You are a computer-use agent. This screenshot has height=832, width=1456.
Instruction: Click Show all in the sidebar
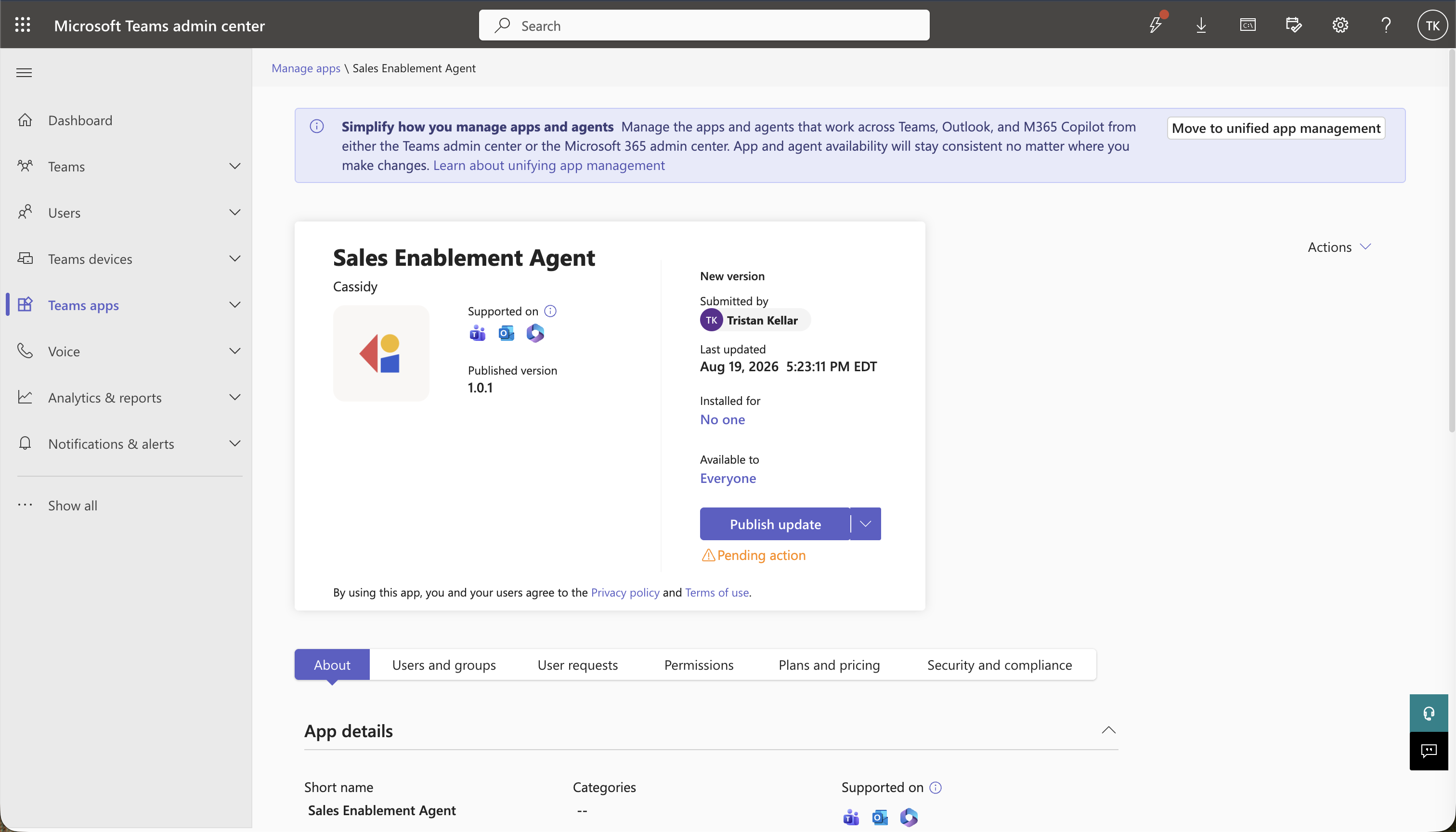(x=73, y=505)
